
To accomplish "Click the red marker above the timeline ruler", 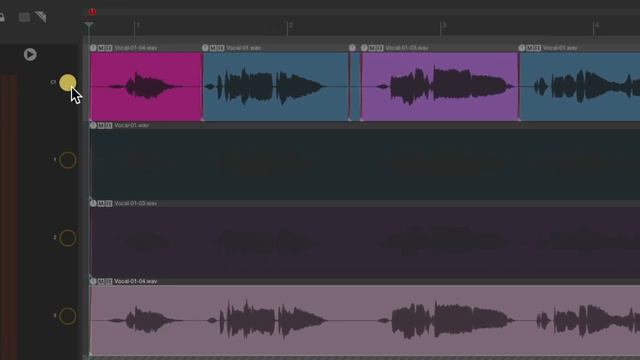I will tap(92, 11).
